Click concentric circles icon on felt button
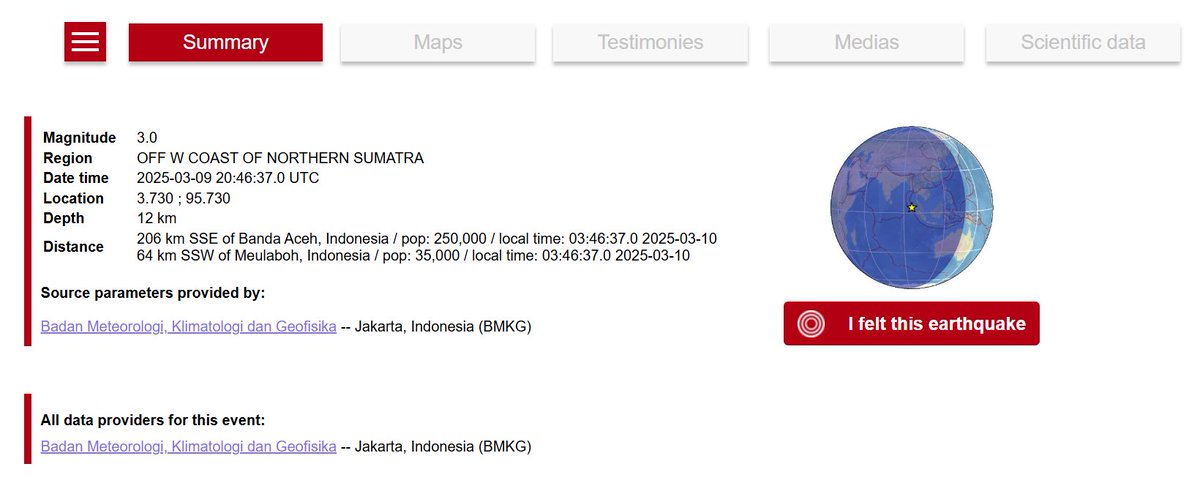This screenshot has width=1200, height=494. pyautogui.click(x=811, y=324)
